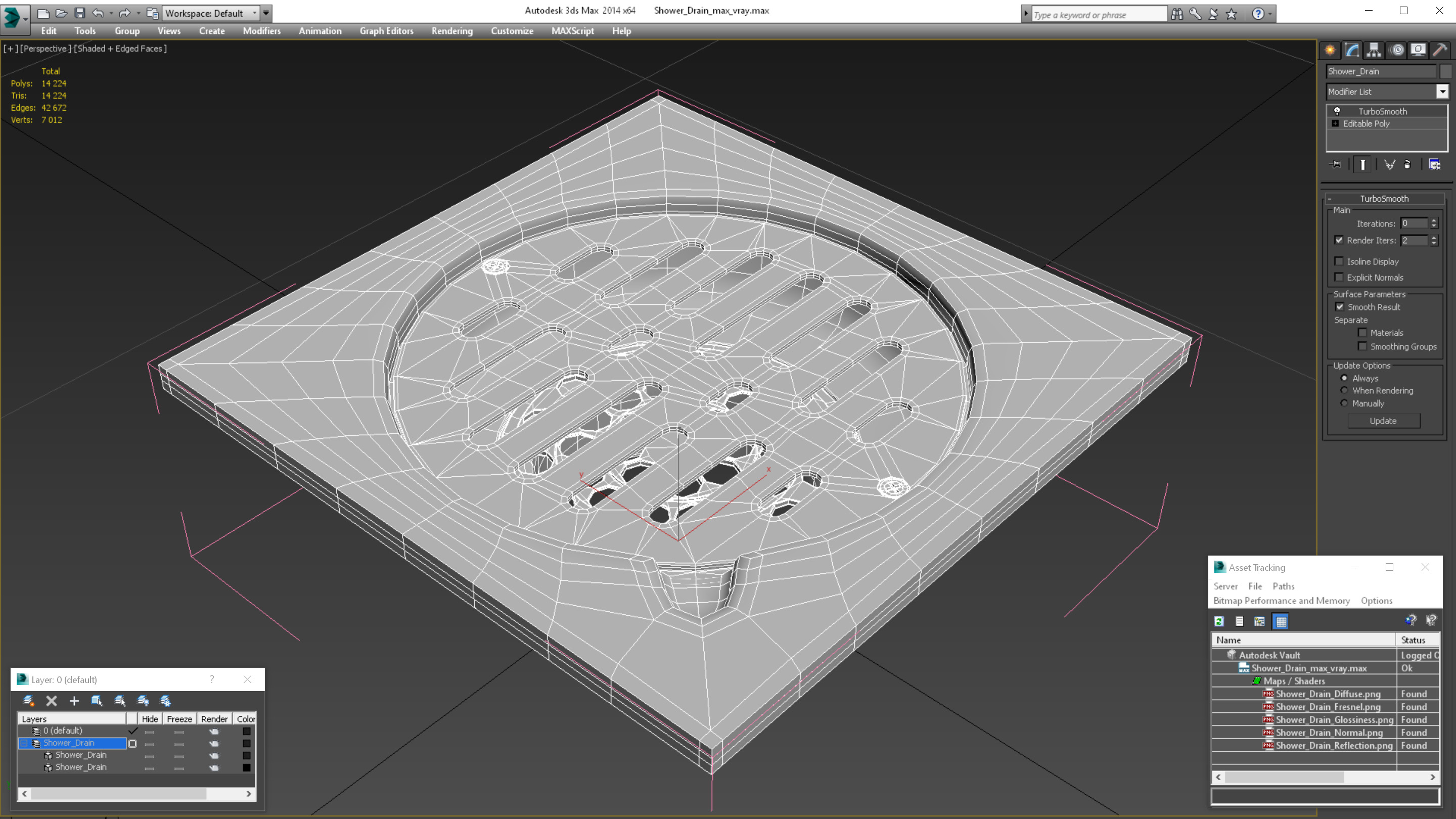This screenshot has width=1456, height=819.
Task: Toggle TurboSmooth lightbulb in modifier stack
Action: coord(1337,111)
